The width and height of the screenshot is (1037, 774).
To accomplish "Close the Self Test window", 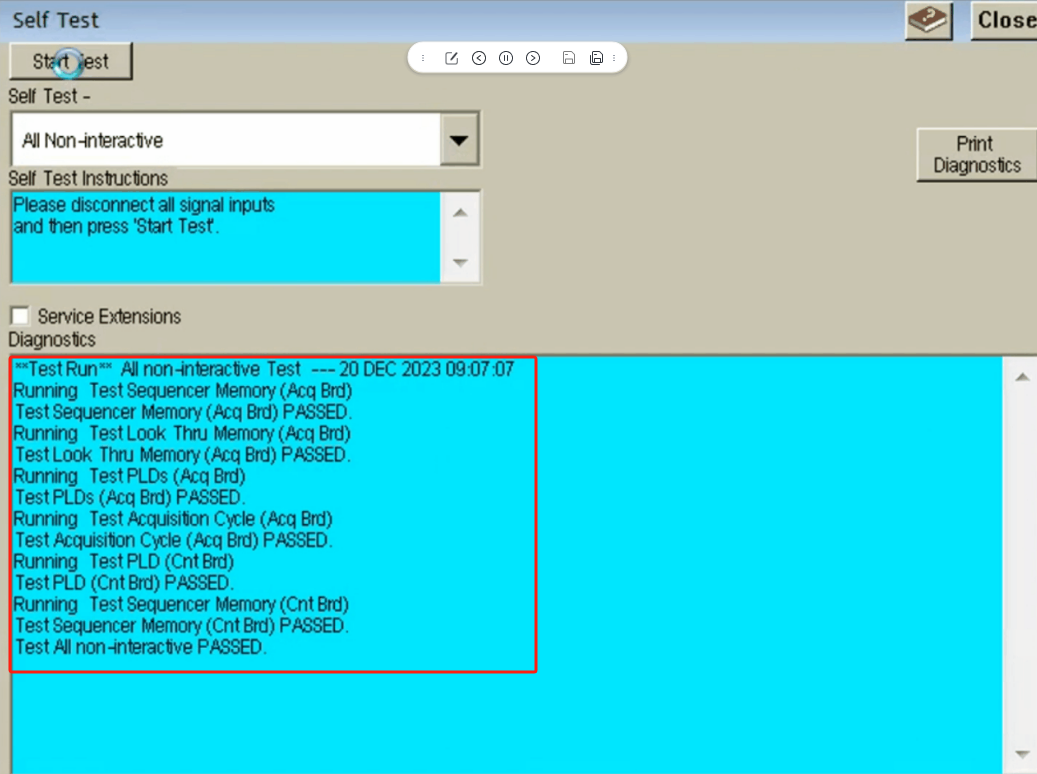I will pos(1004,20).
